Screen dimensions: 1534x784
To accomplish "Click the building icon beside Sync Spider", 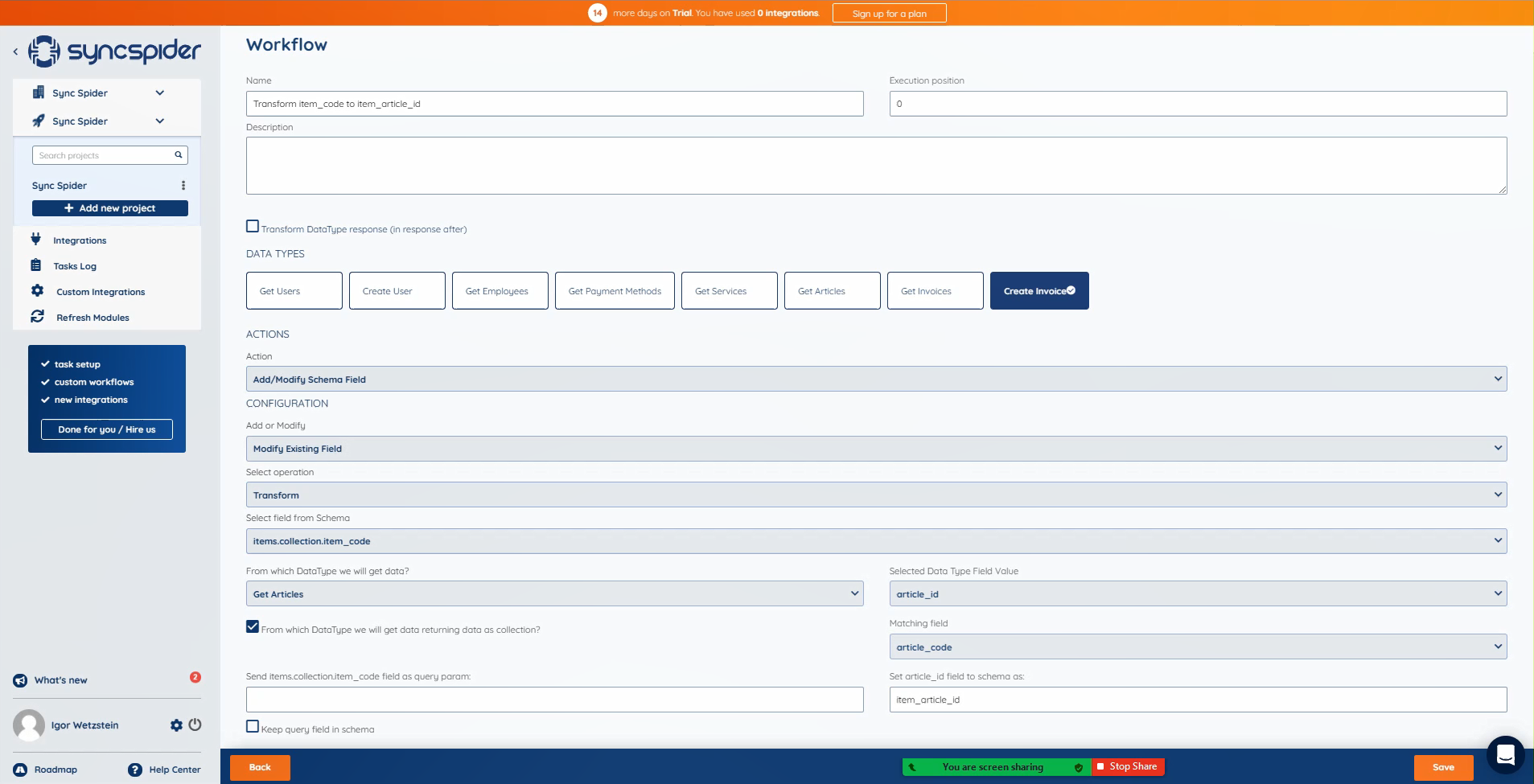I will (38, 92).
